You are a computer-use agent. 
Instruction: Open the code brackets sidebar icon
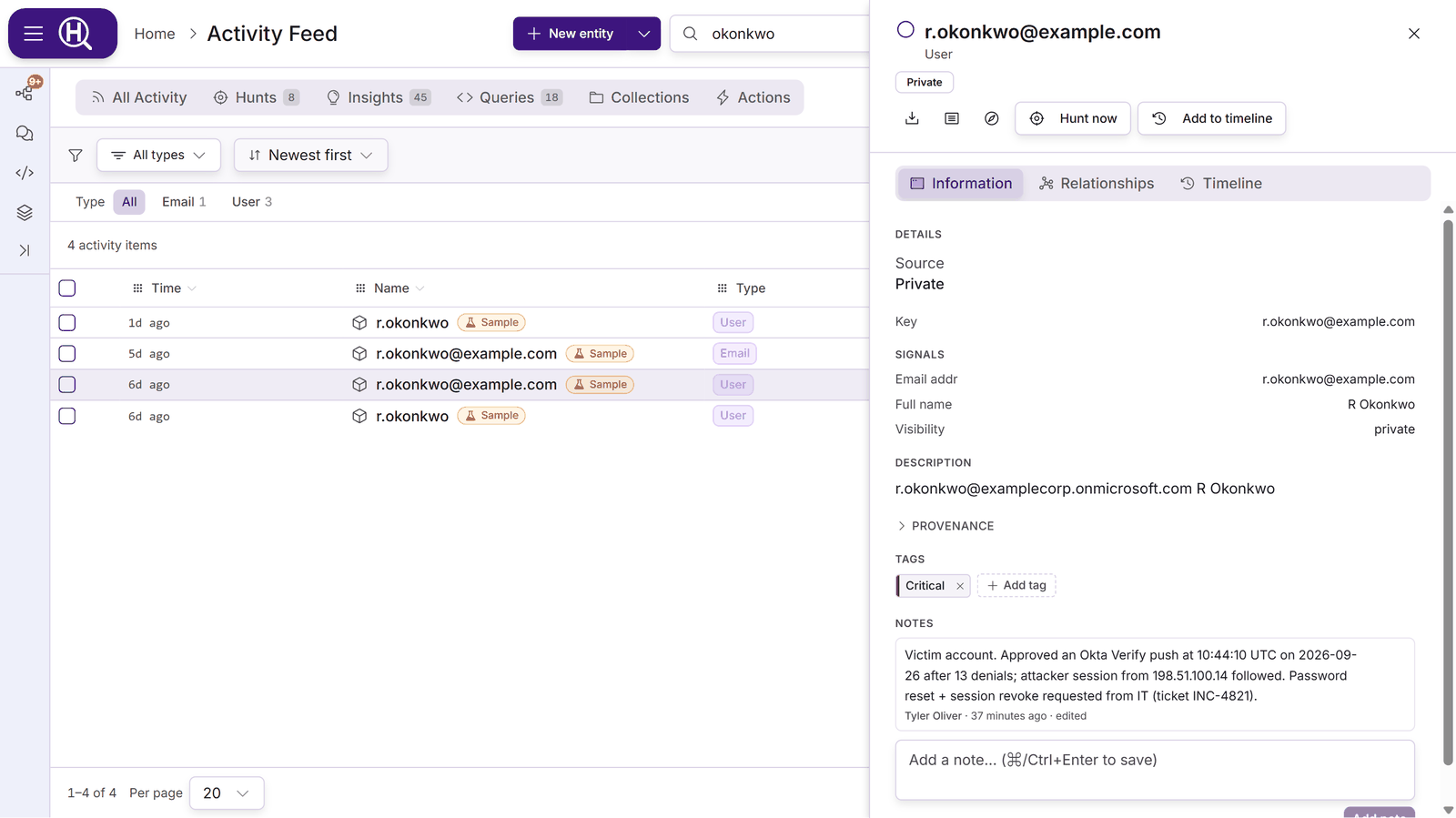pyautogui.click(x=25, y=173)
